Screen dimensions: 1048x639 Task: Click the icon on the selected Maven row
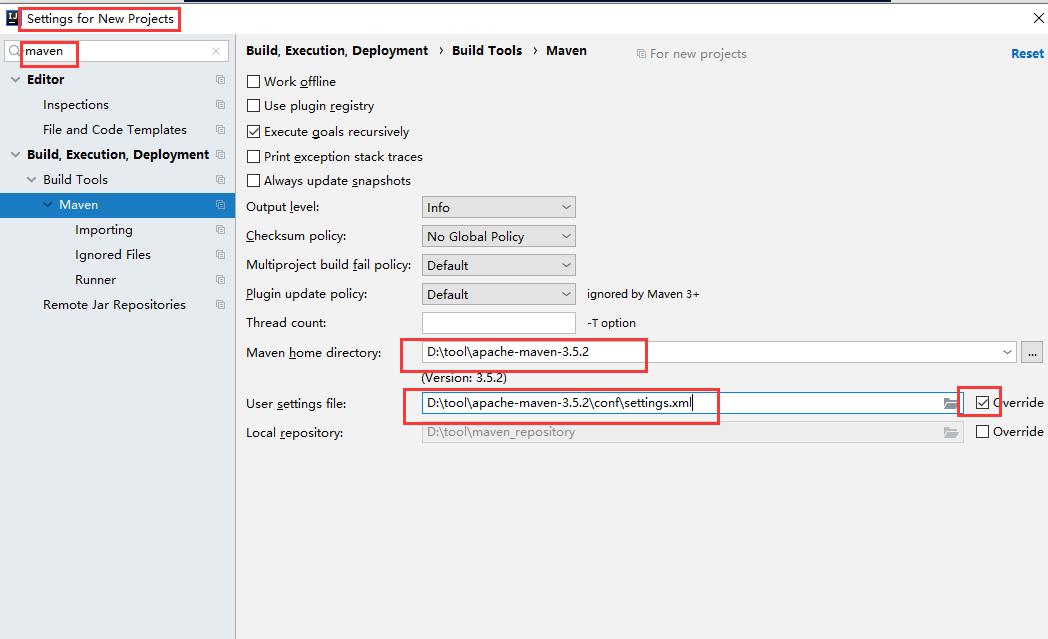[x=221, y=205]
